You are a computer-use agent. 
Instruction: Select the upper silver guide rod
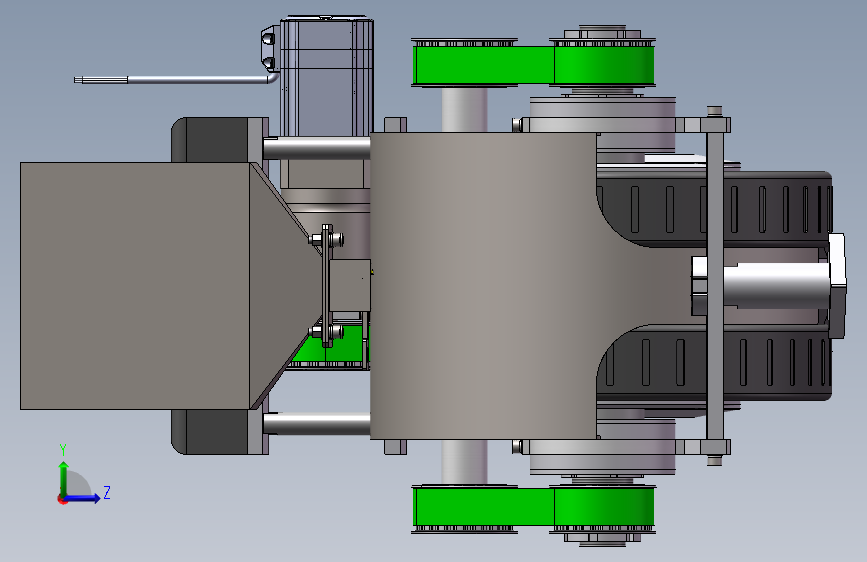(x=317, y=149)
